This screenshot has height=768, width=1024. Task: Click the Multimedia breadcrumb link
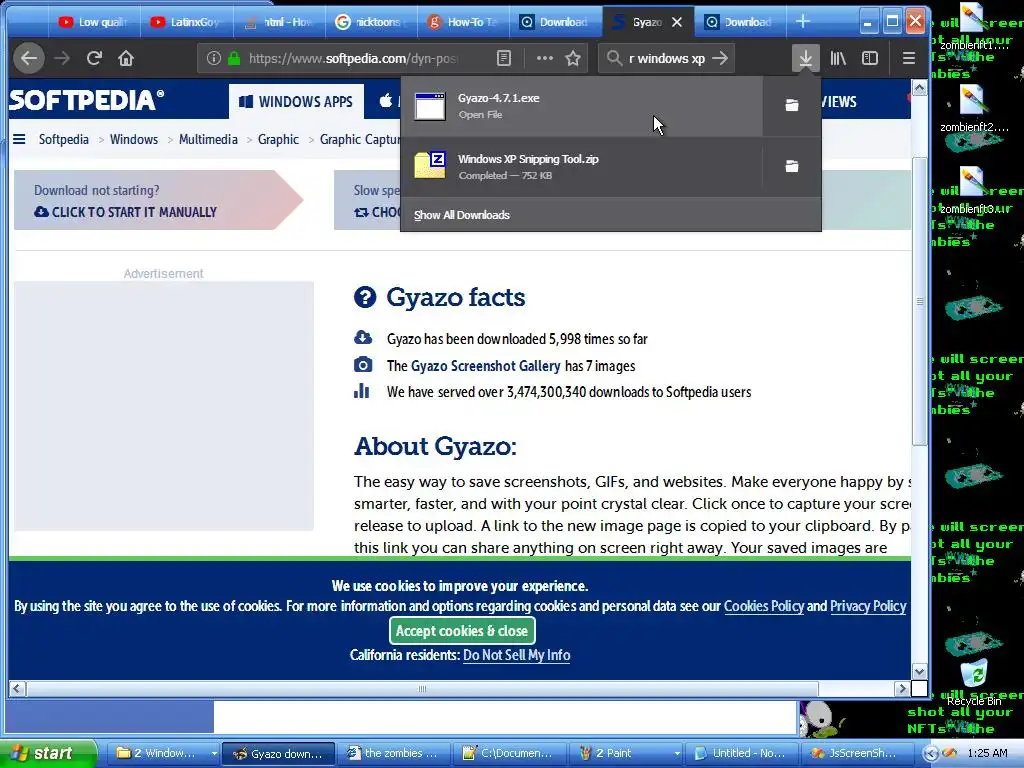tap(208, 139)
